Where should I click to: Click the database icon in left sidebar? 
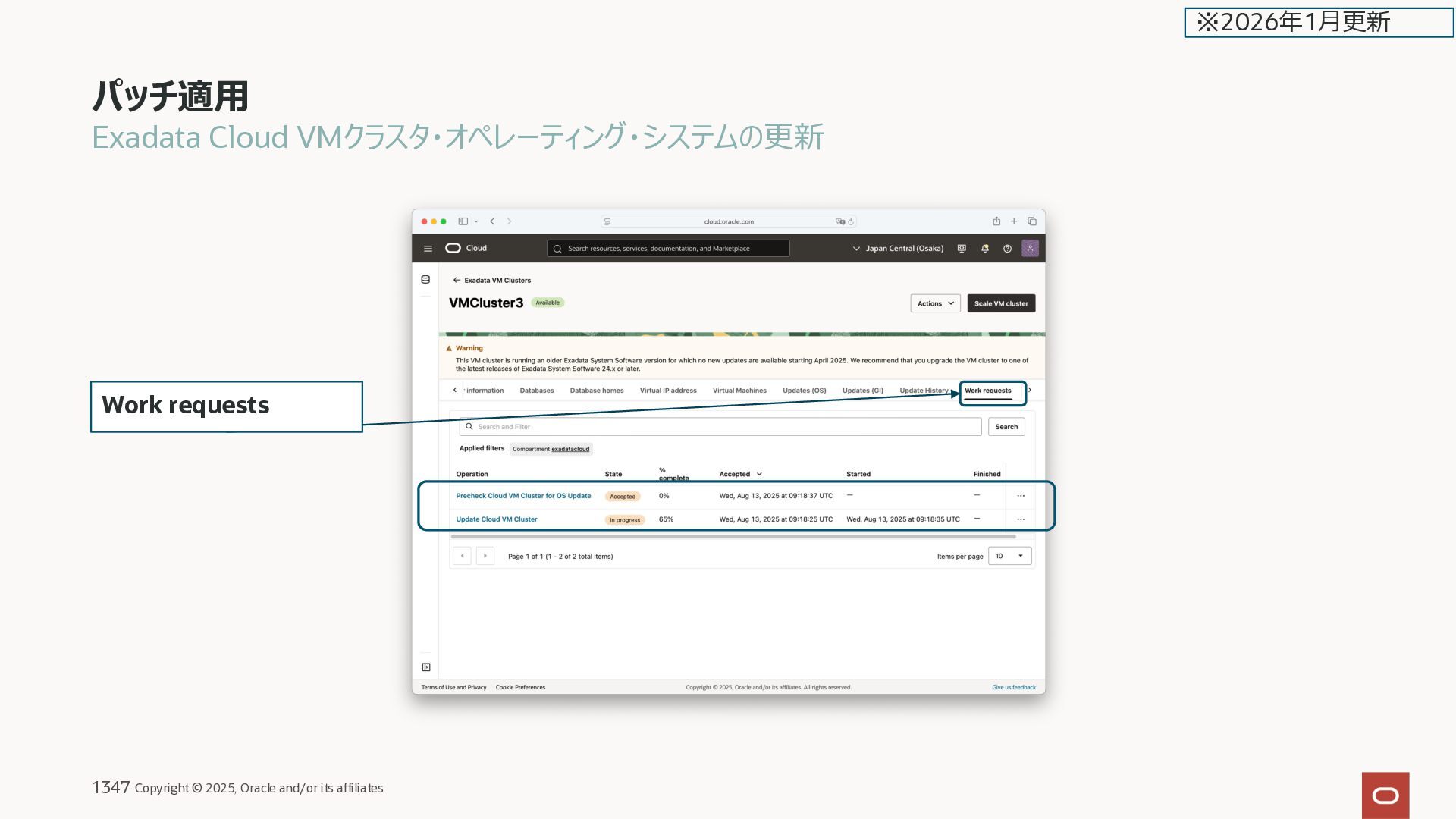[x=425, y=280]
